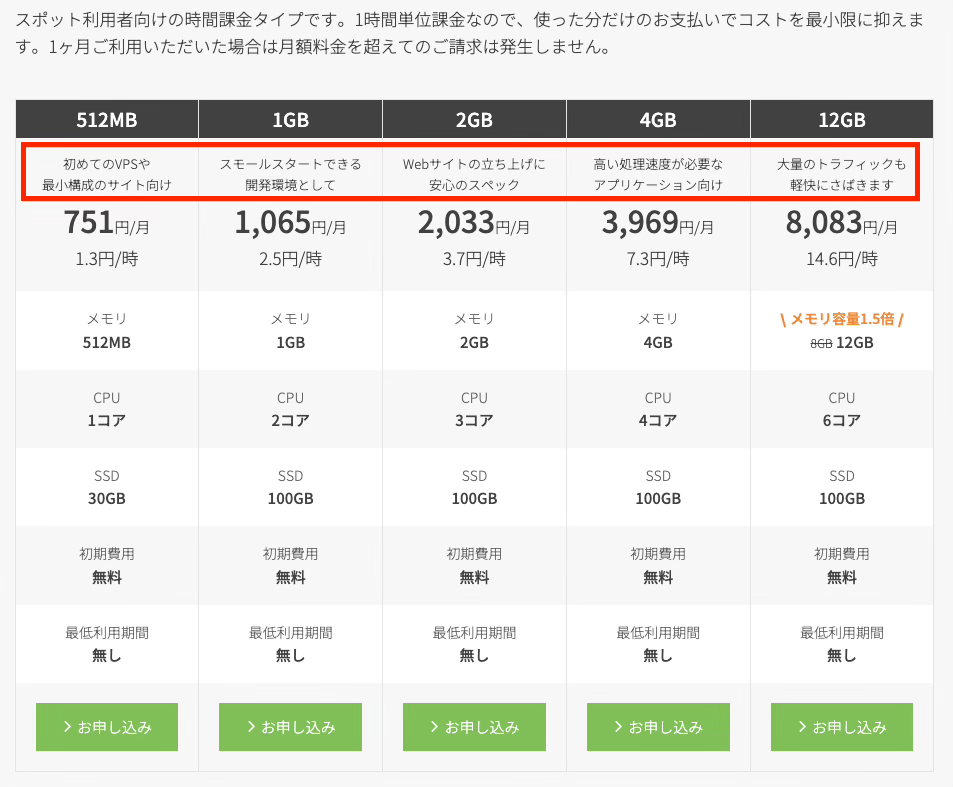
Task: Click the メモリ容量1.5倍 badge
Action: click(841, 318)
